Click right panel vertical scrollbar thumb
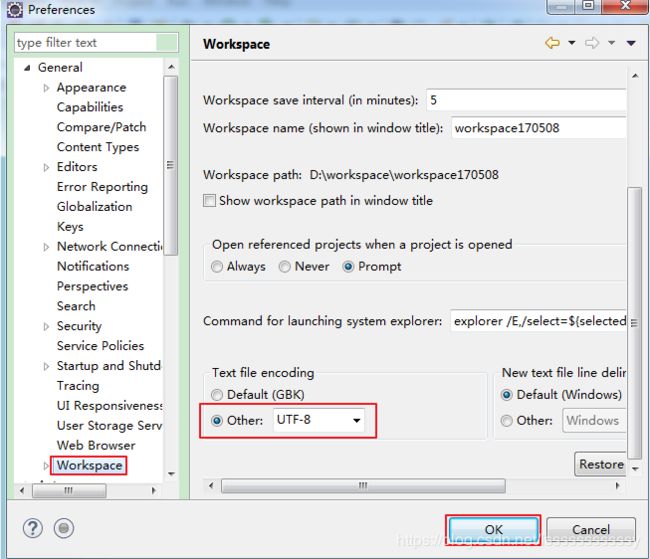Screen dimensions: 650x559 (634, 323)
